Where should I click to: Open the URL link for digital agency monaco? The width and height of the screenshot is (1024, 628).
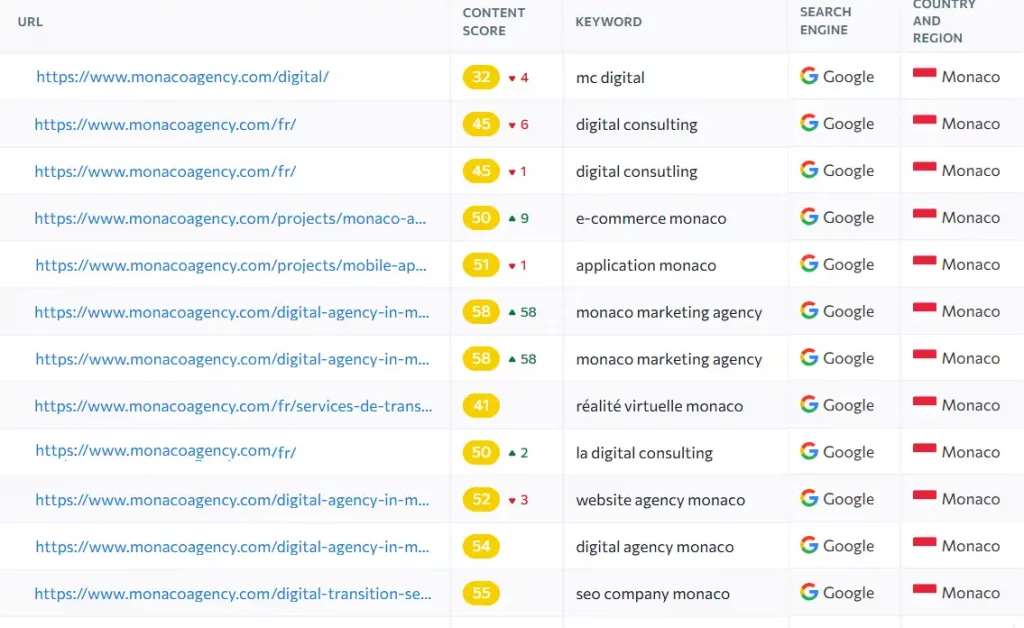232,546
